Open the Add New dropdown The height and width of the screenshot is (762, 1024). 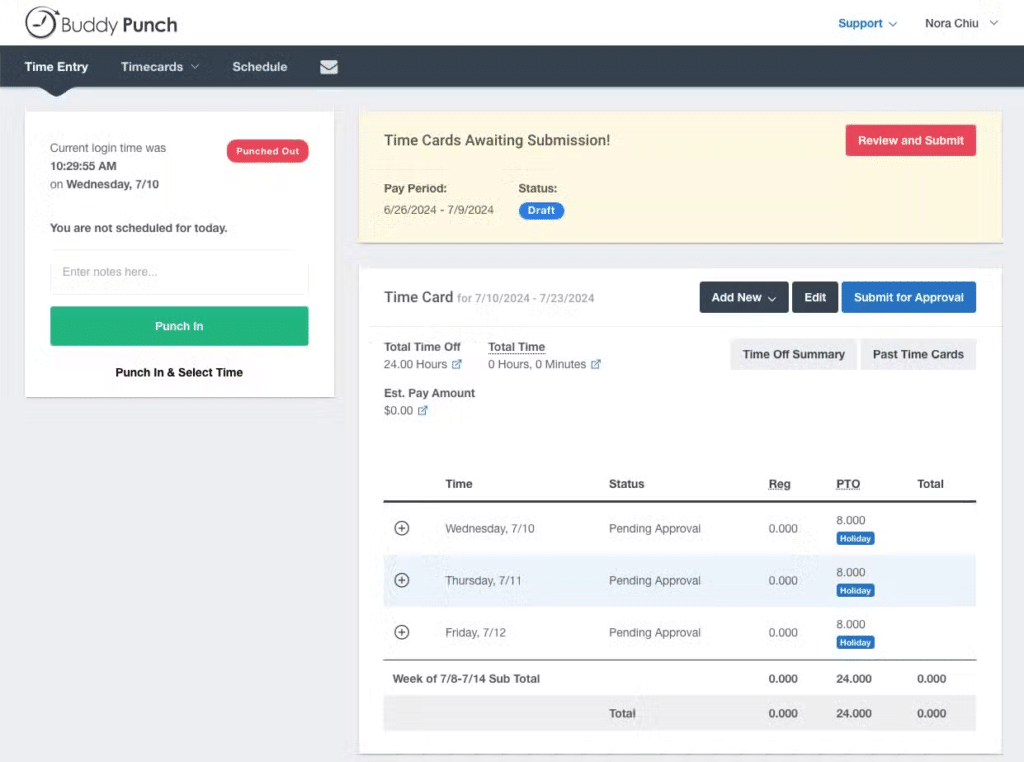[743, 297]
